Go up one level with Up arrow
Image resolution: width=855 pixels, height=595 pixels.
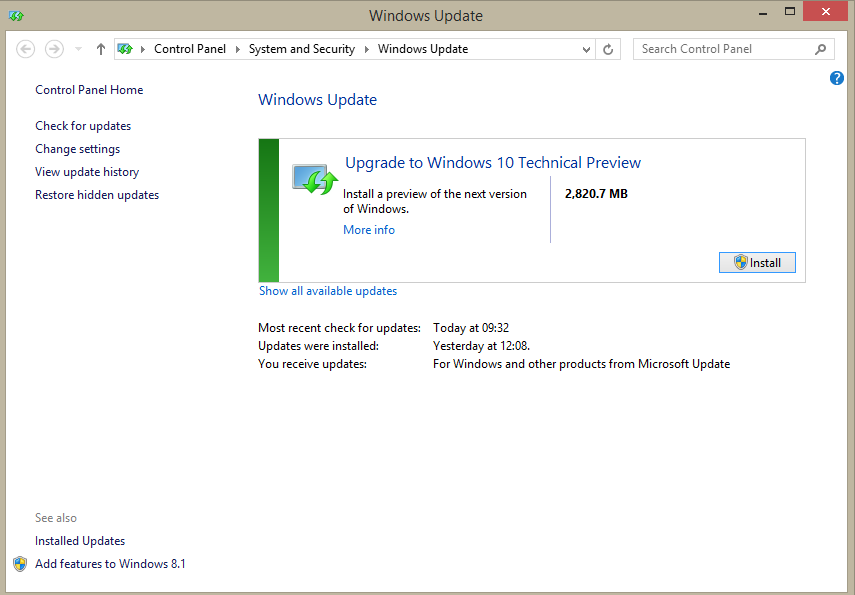click(100, 49)
